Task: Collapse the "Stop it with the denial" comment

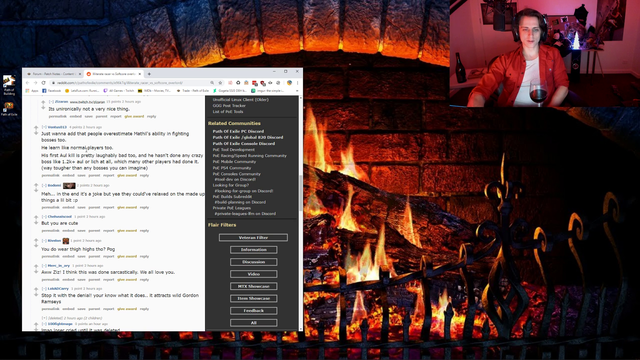Action: [44, 289]
